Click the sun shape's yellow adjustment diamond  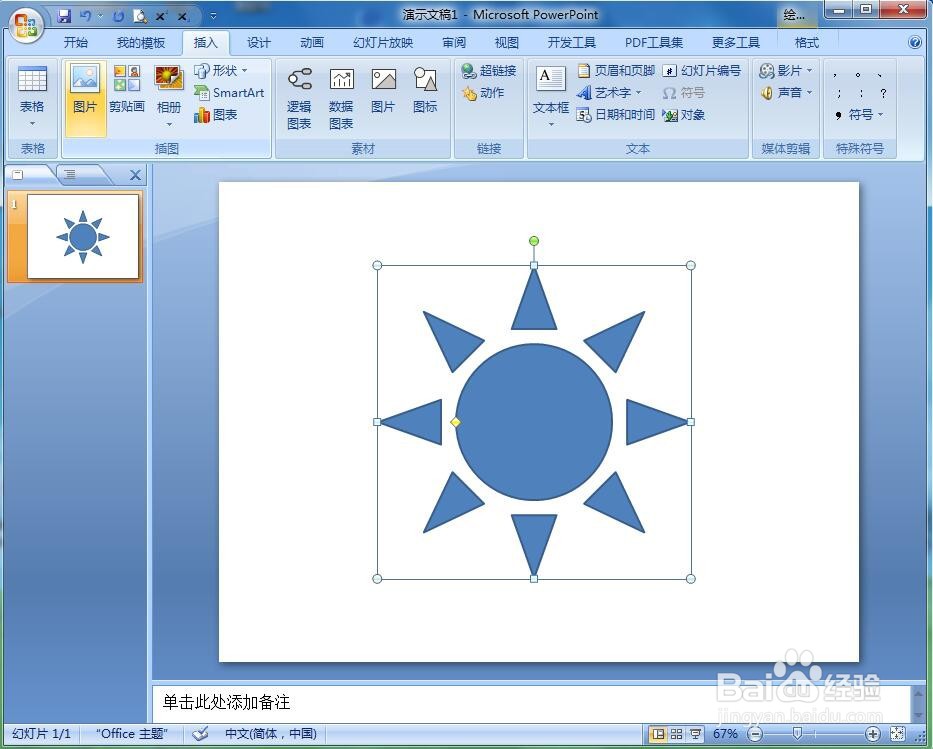pyautogui.click(x=455, y=422)
